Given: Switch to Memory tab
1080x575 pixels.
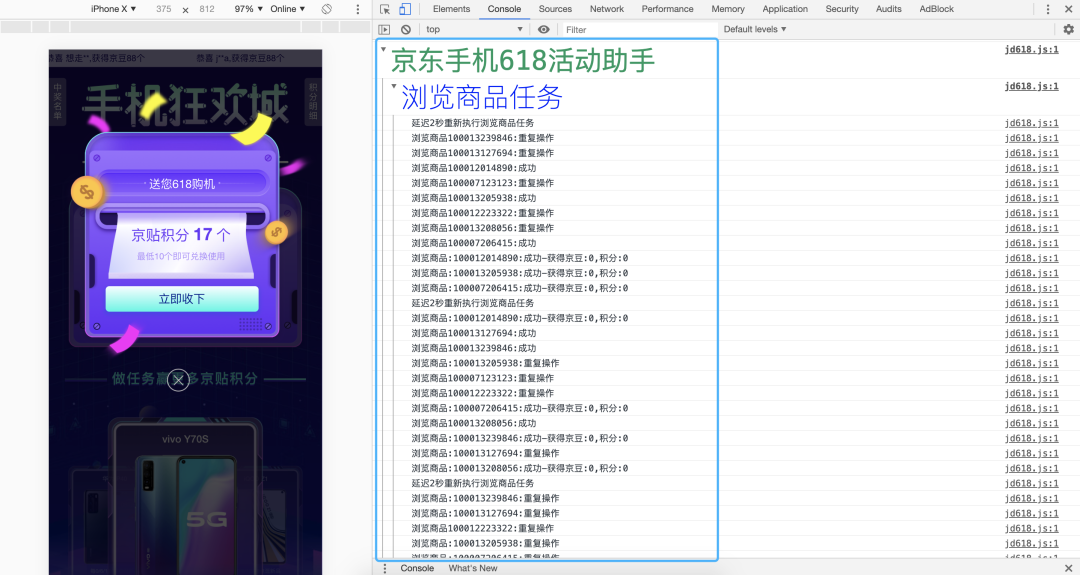Looking at the screenshot, I should 728,9.
